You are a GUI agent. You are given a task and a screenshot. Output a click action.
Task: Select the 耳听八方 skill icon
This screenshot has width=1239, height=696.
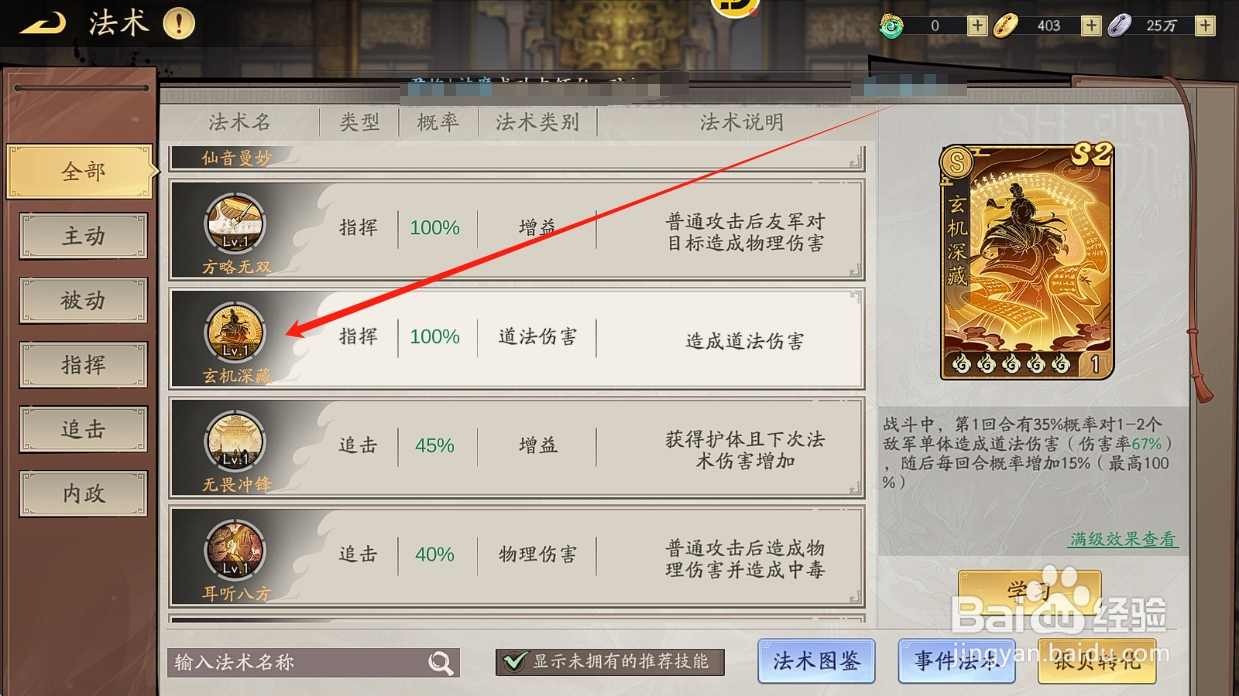[x=236, y=550]
